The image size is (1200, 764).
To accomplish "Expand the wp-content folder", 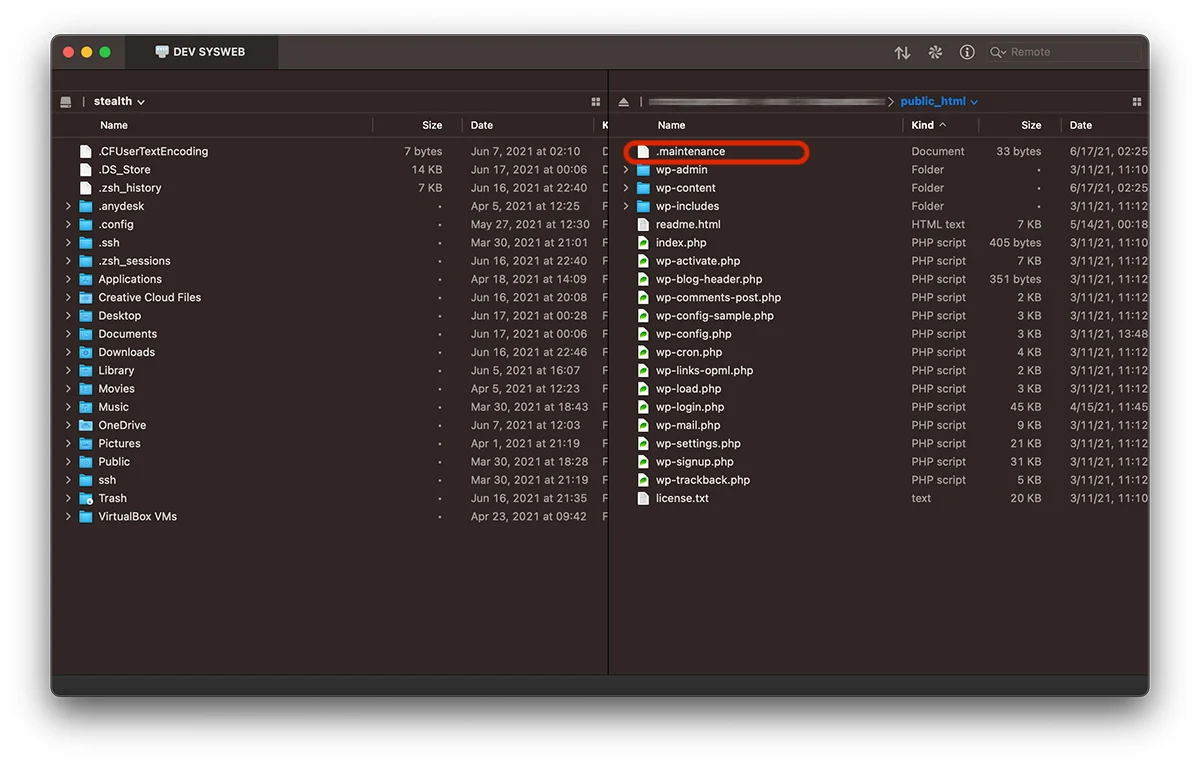I will point(626,188).
